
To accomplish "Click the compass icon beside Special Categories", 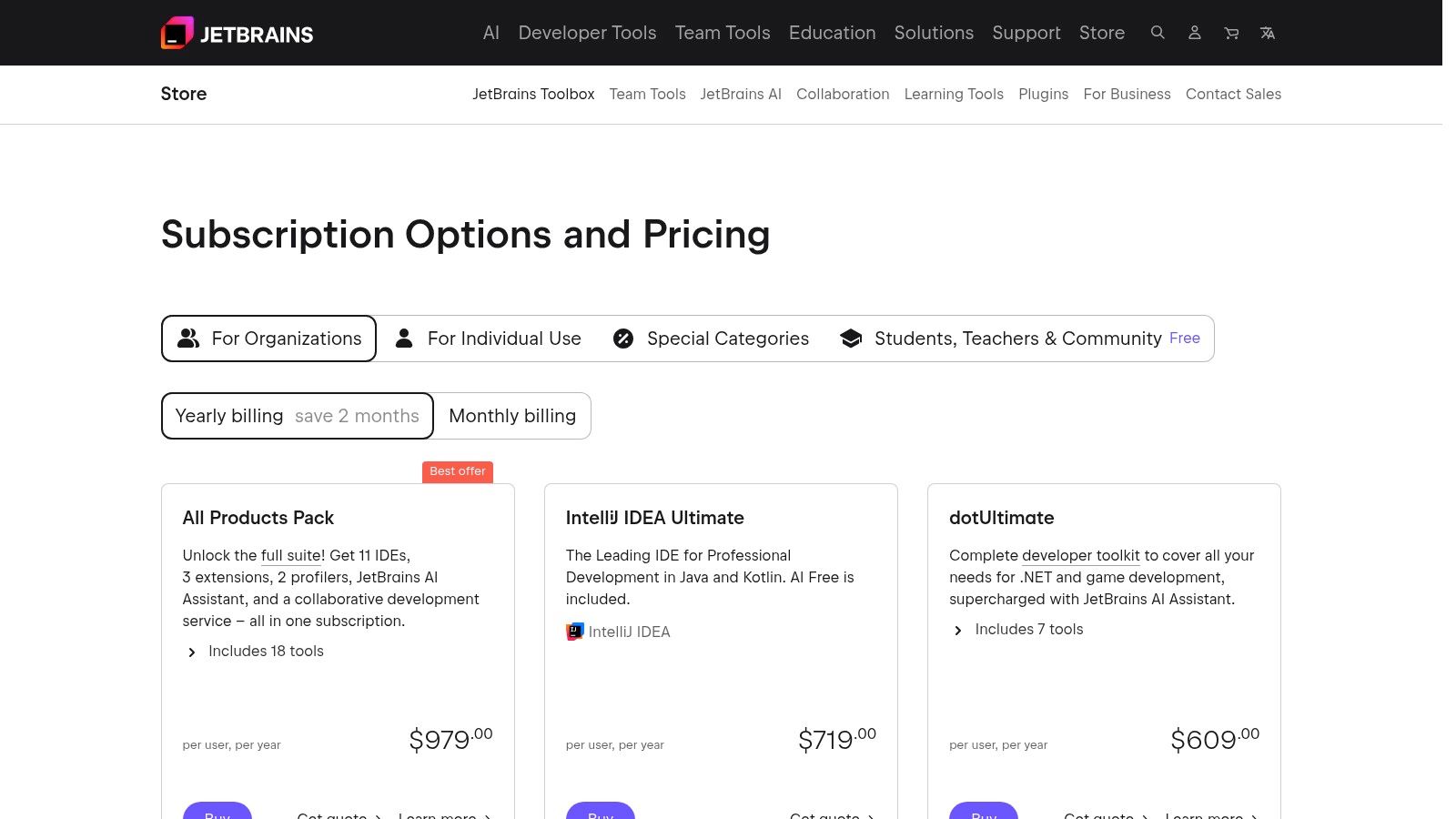I will (623, 338).
